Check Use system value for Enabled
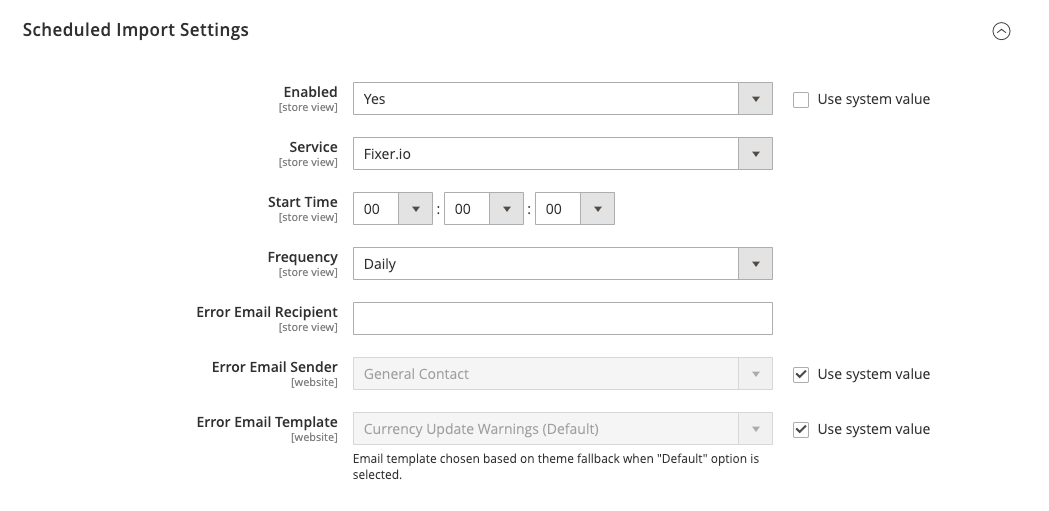This screenshot has width=1049, height=511. pos(801,99)
